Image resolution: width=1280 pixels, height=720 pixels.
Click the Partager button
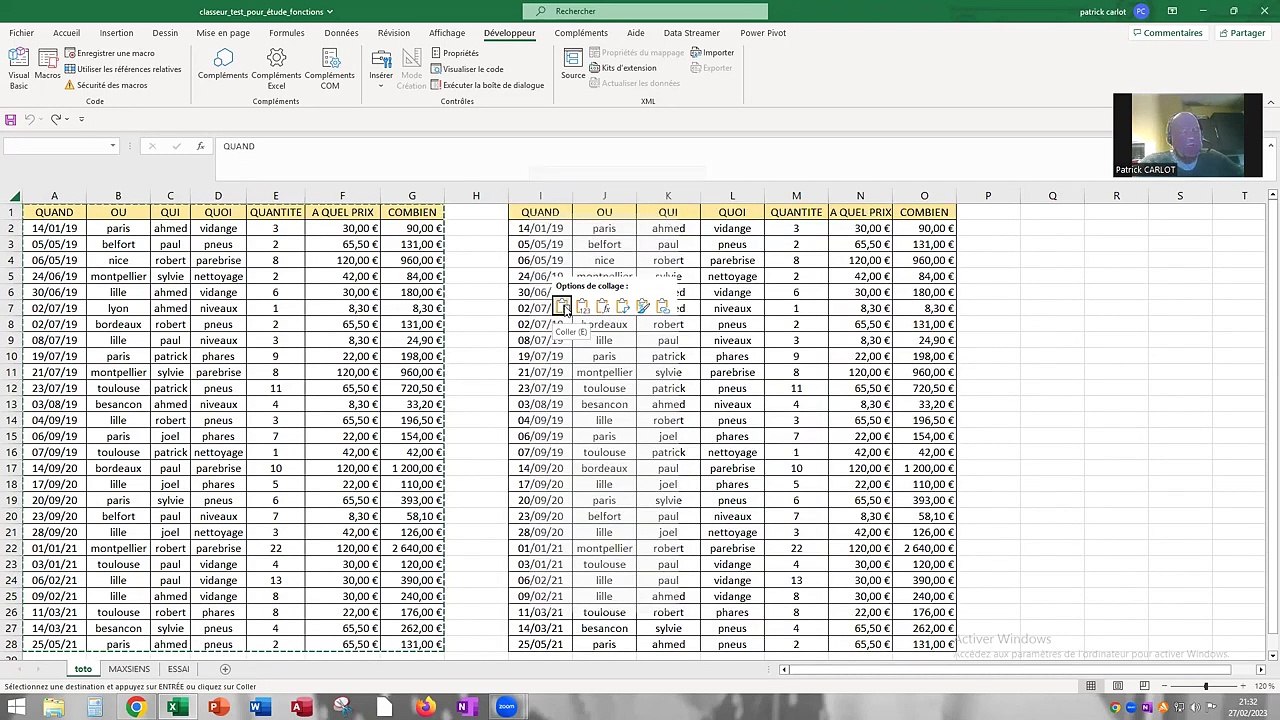1242,33
